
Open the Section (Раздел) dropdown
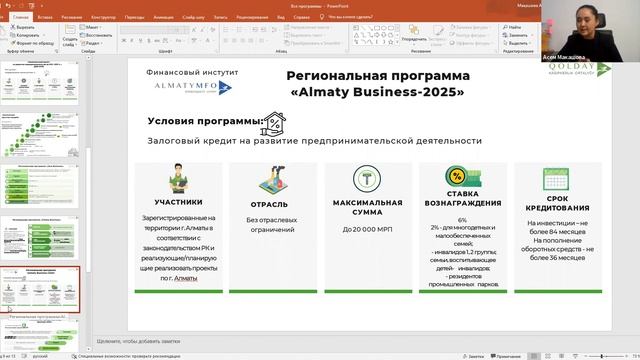[x=91, y=43]
